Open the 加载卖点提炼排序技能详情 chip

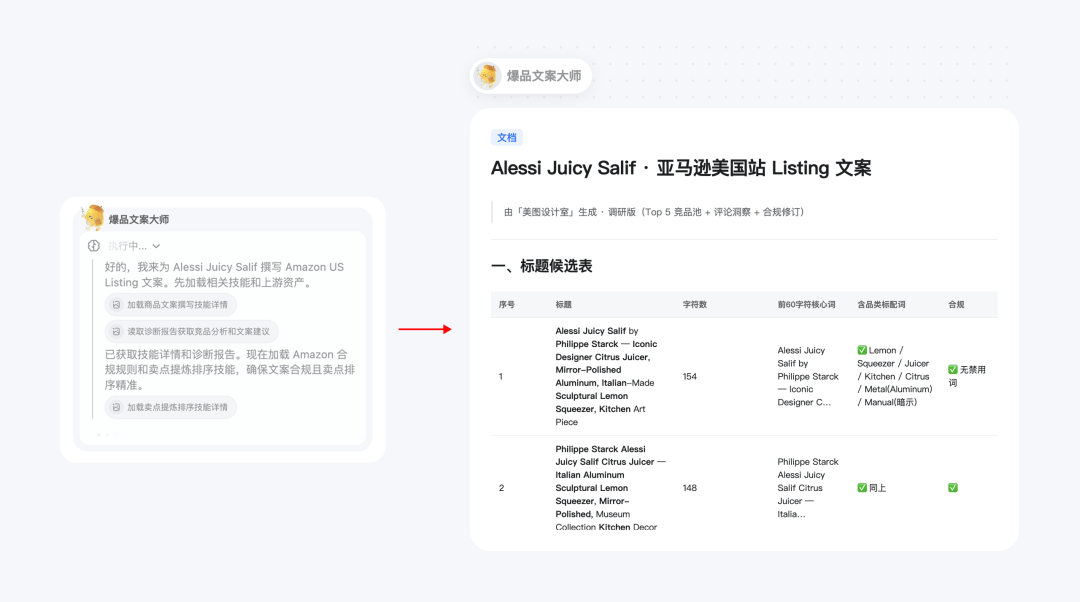click(x=171, y=407)
